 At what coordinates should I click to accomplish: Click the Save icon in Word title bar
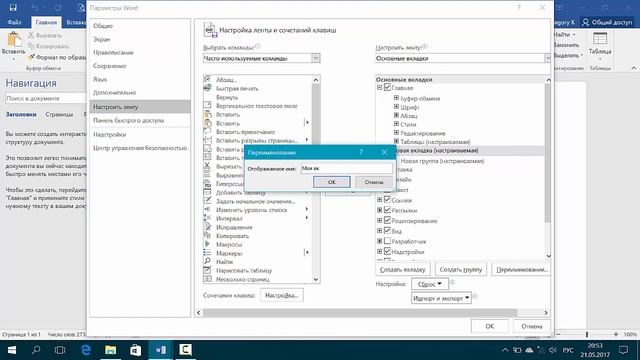13,8
